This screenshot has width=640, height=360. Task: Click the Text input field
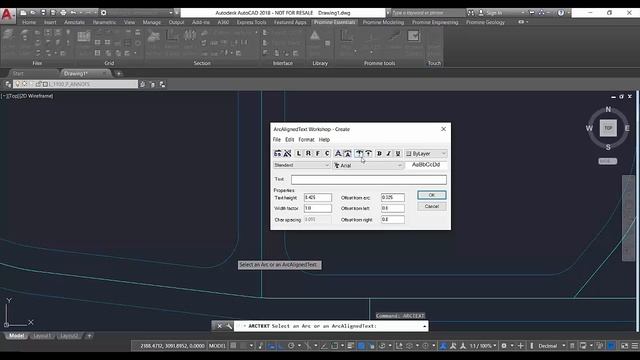click(369, 180)
